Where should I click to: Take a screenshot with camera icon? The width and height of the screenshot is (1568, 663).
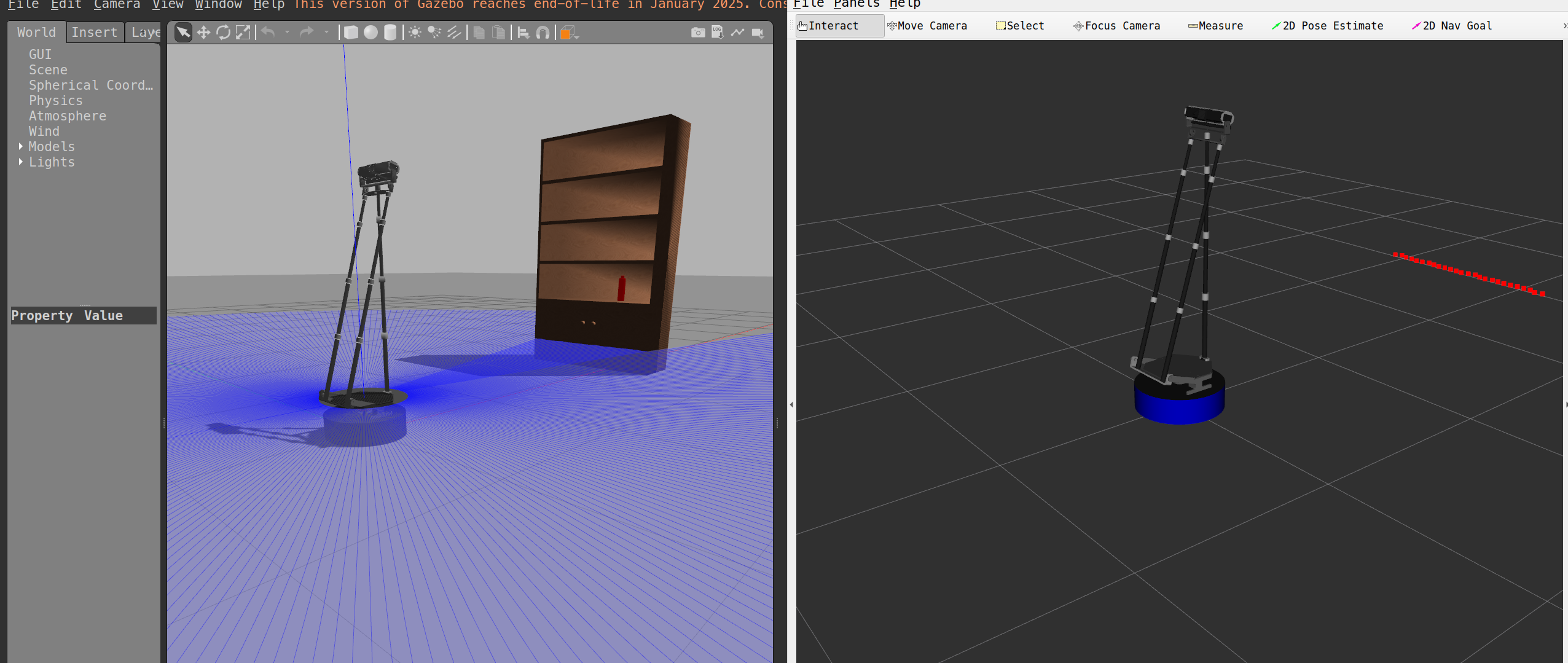pos(698,32)
